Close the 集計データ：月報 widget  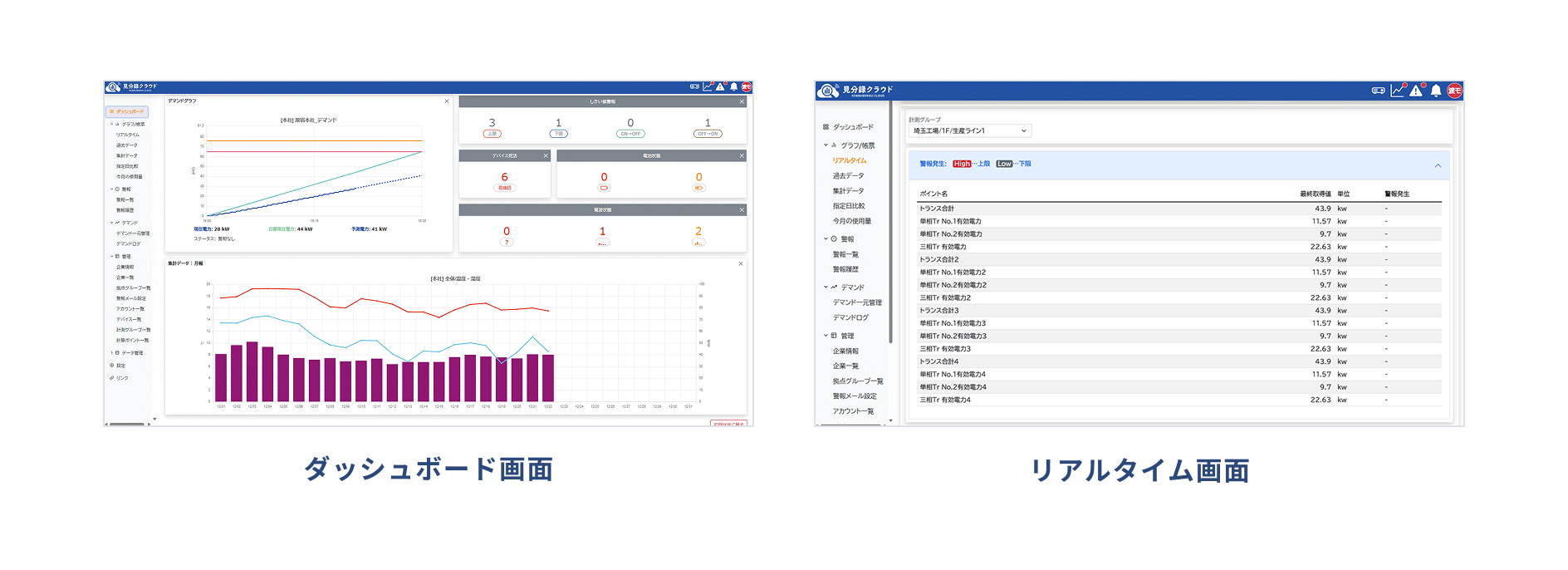coord(741,263)
